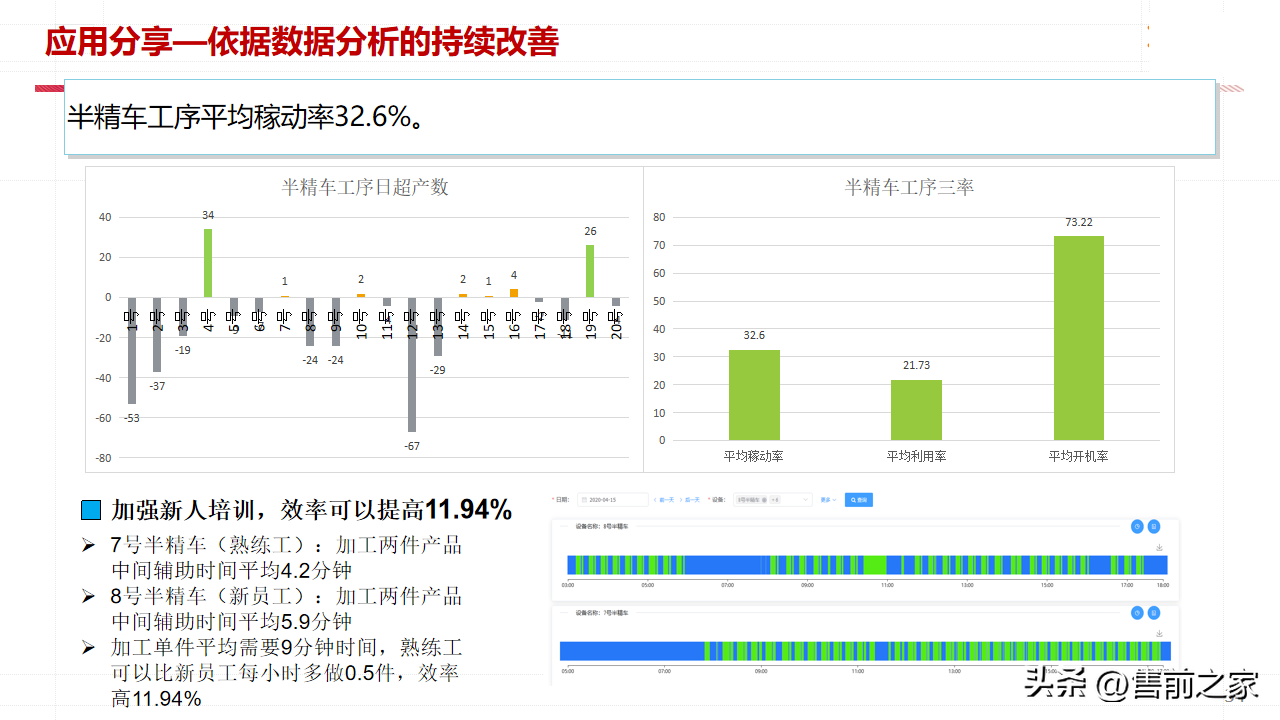Open the 设备 device multi-select dropdown
The image size is (1280, 720).
(x=773, y=500)
